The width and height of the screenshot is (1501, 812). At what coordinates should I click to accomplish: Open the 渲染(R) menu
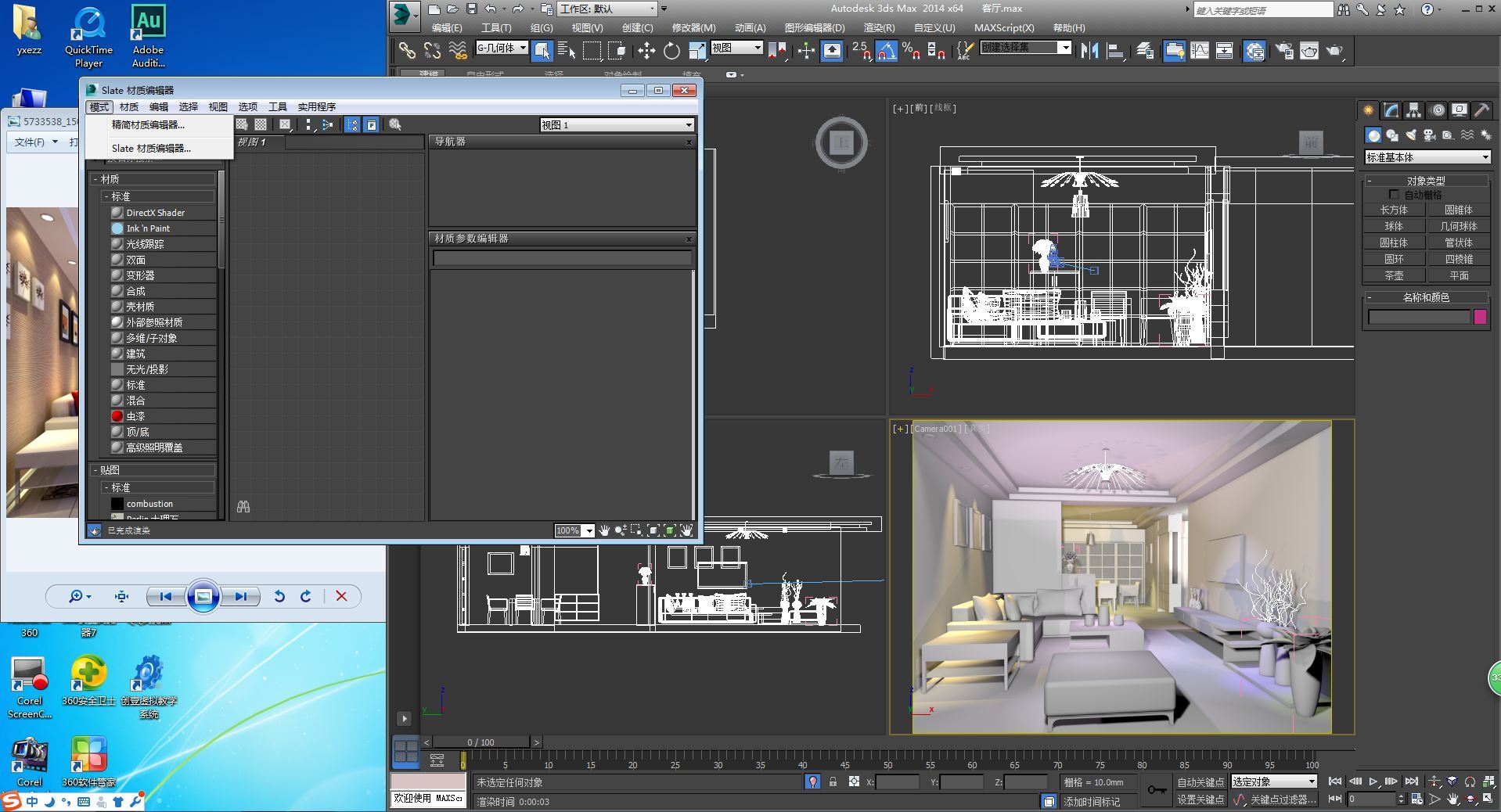(x=879, y=28)
